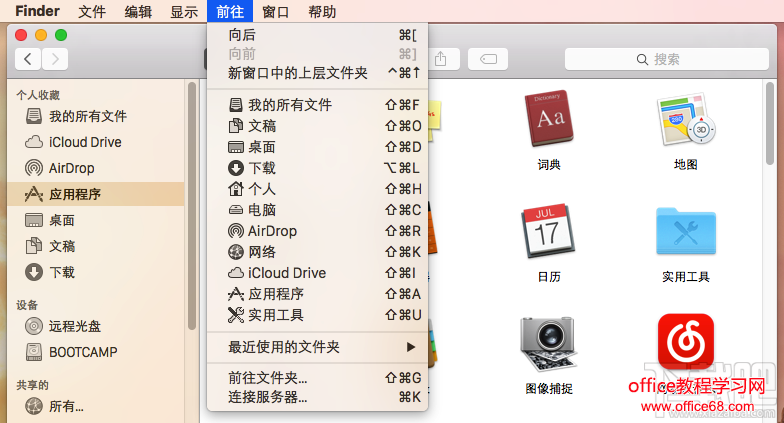Image resolution: width=784 pixels, height=423 pixels.
Task: Open the red NetEase Music app icon
Action: (x=686, y=342)
